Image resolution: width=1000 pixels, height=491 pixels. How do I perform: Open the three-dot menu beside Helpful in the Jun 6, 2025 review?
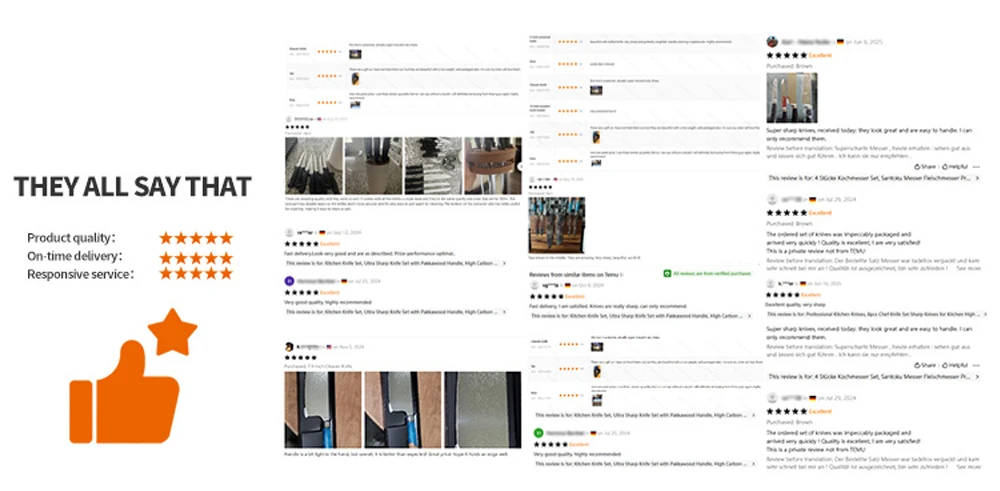974,166
